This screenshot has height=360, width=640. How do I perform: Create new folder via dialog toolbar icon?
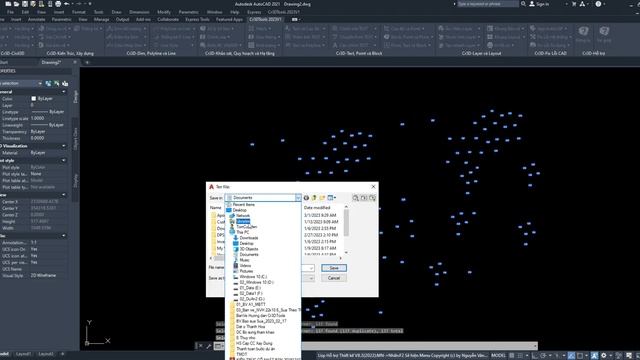pyautogui.click(x=322, y=198)
